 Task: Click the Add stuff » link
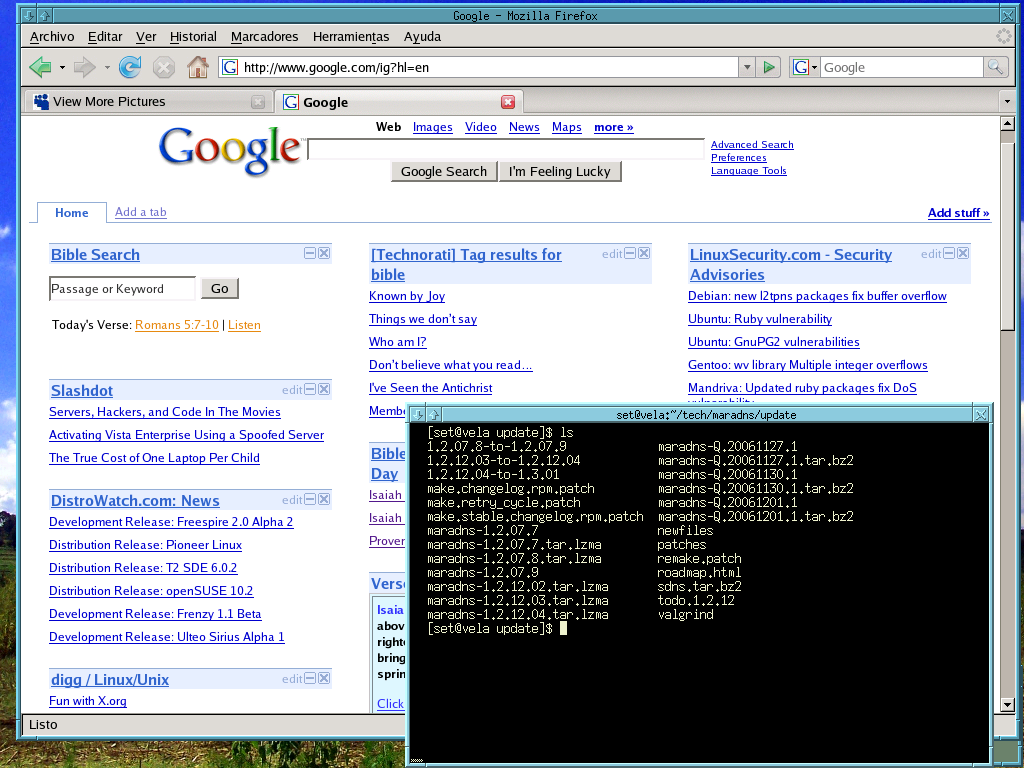[x=958, y=213]
